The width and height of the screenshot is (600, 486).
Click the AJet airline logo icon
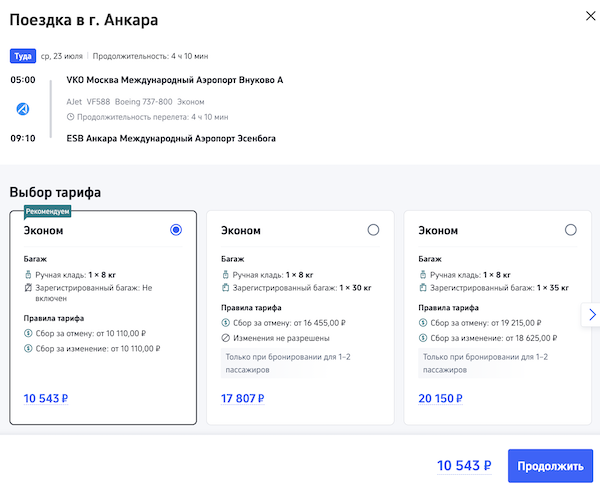pos(24,109)
